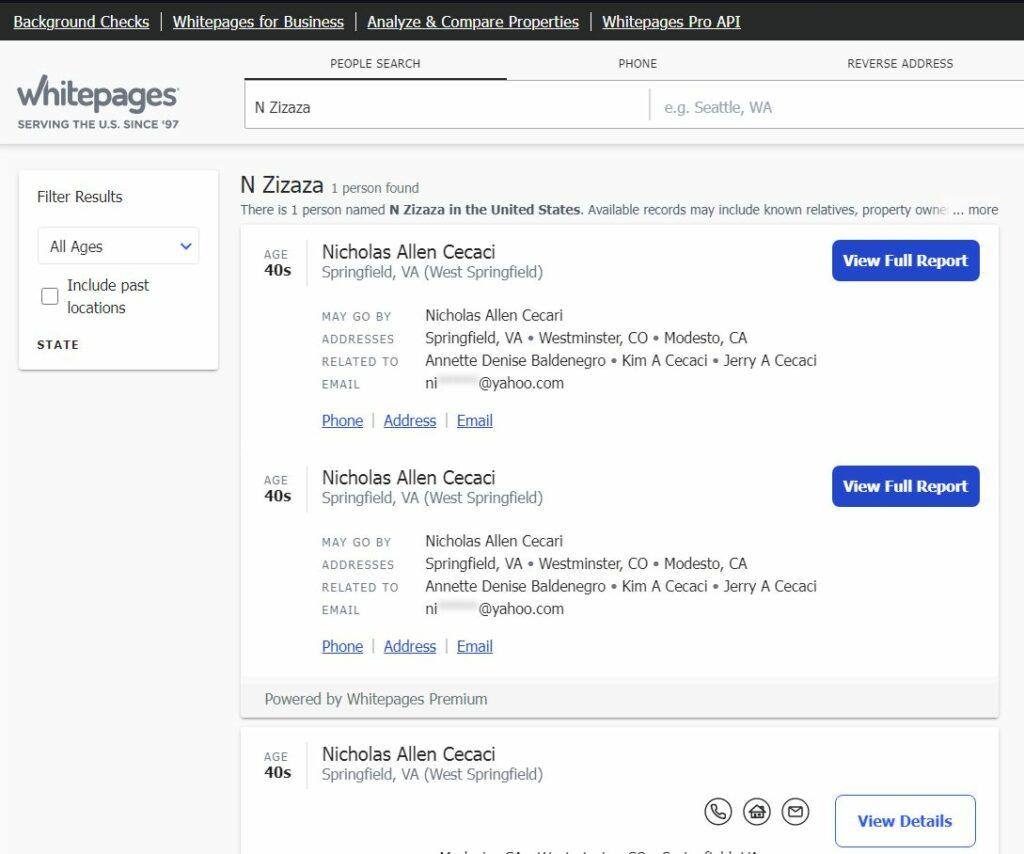Select the People Search tab
The width and height of the screenshot is (1024, 854).
[x=375, y=63]
